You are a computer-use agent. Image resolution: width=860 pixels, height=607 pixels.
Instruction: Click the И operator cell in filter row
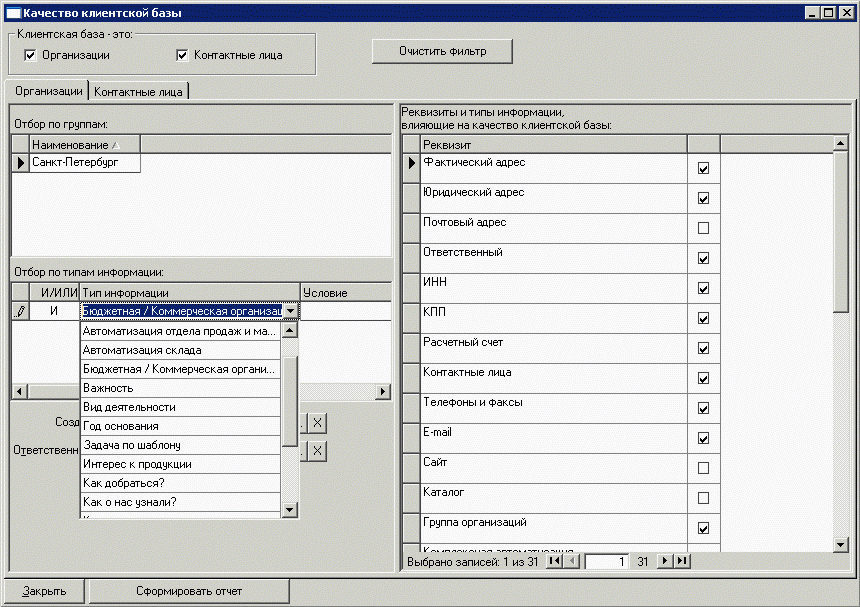tap(54, 311)
